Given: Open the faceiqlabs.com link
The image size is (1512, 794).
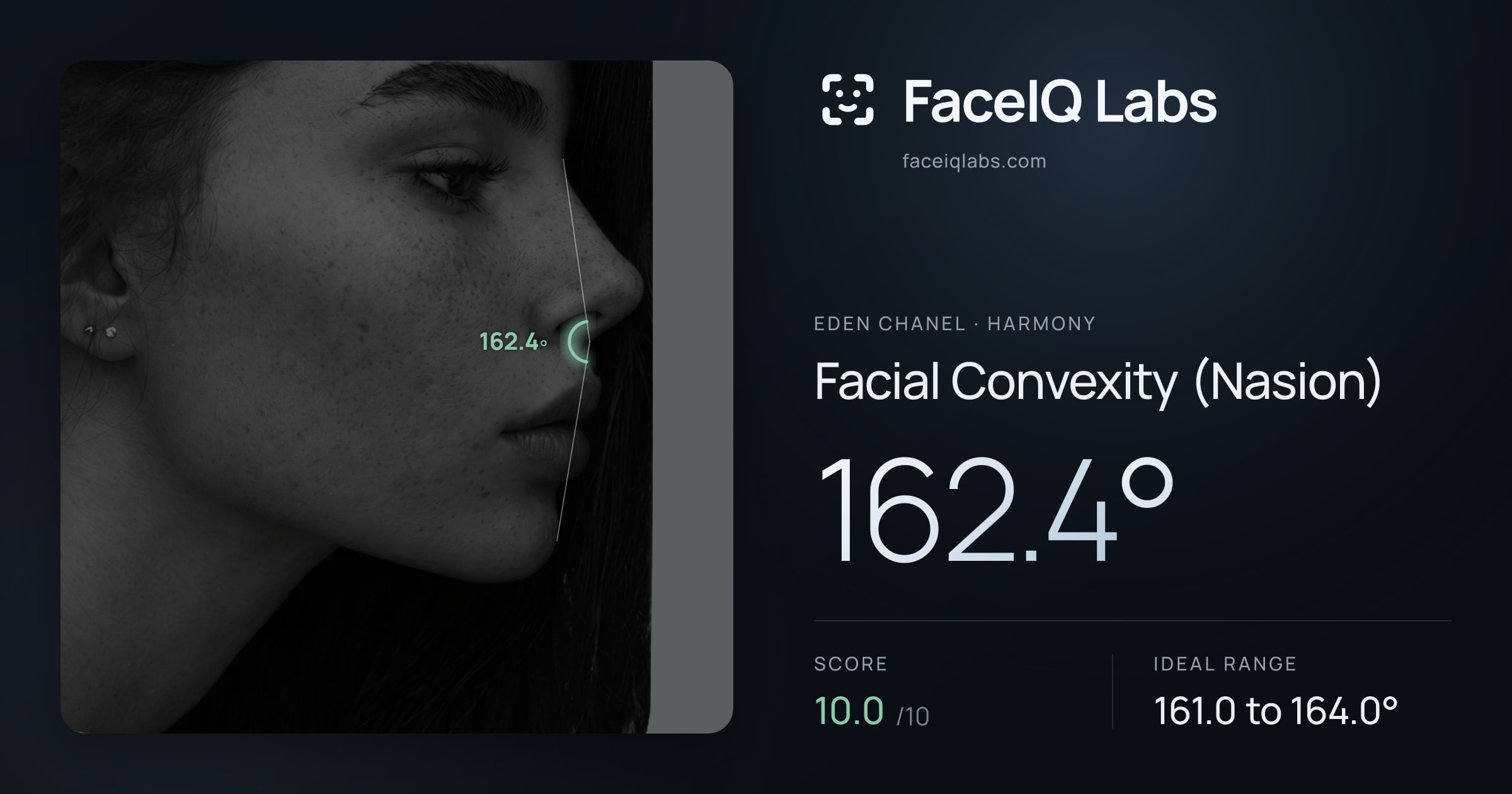Looking at the screenshot, I should tap(974, 161).
